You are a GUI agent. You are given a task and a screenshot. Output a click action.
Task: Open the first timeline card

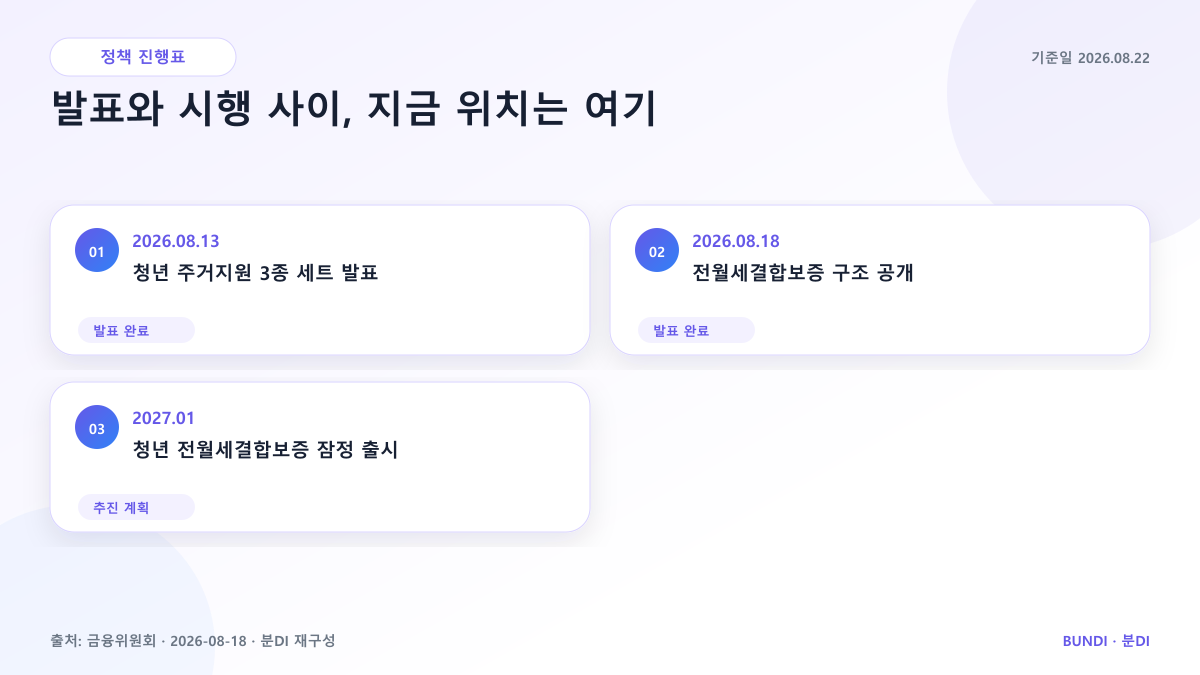pyautogui.click(x=320, y=280)
